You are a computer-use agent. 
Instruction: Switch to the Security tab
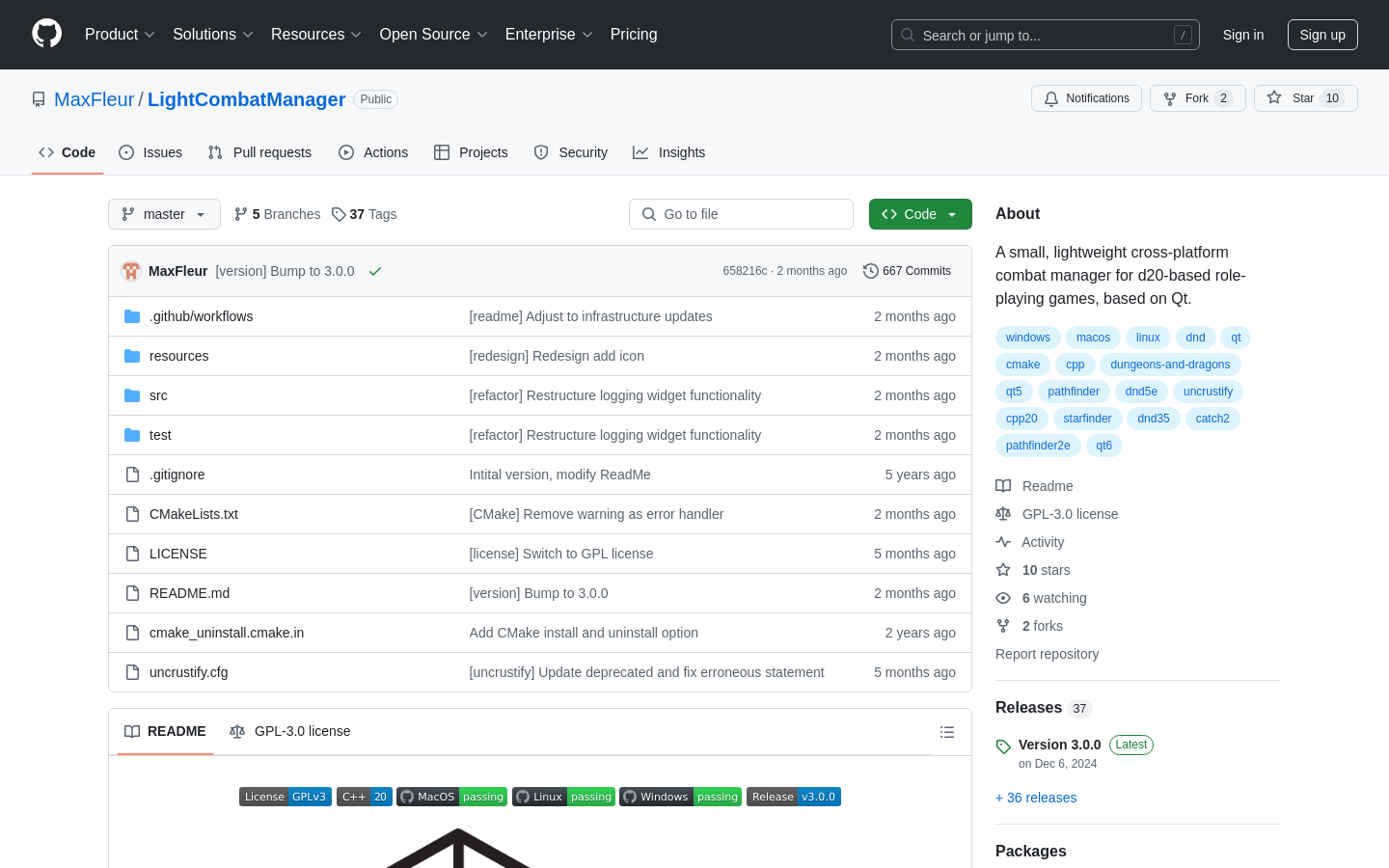(571, 152)
